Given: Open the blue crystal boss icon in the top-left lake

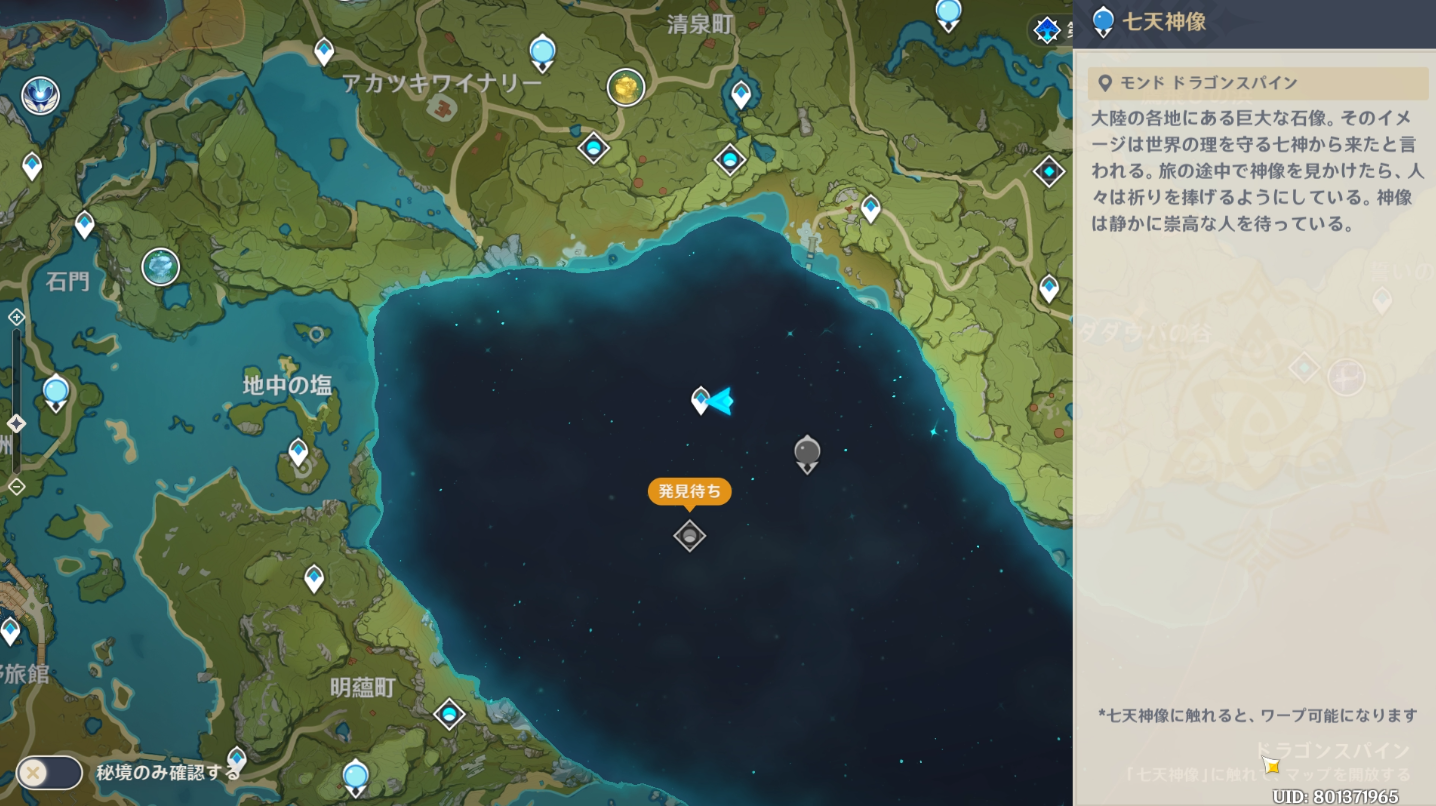Looking at the screenshot, I should (40, 96).
